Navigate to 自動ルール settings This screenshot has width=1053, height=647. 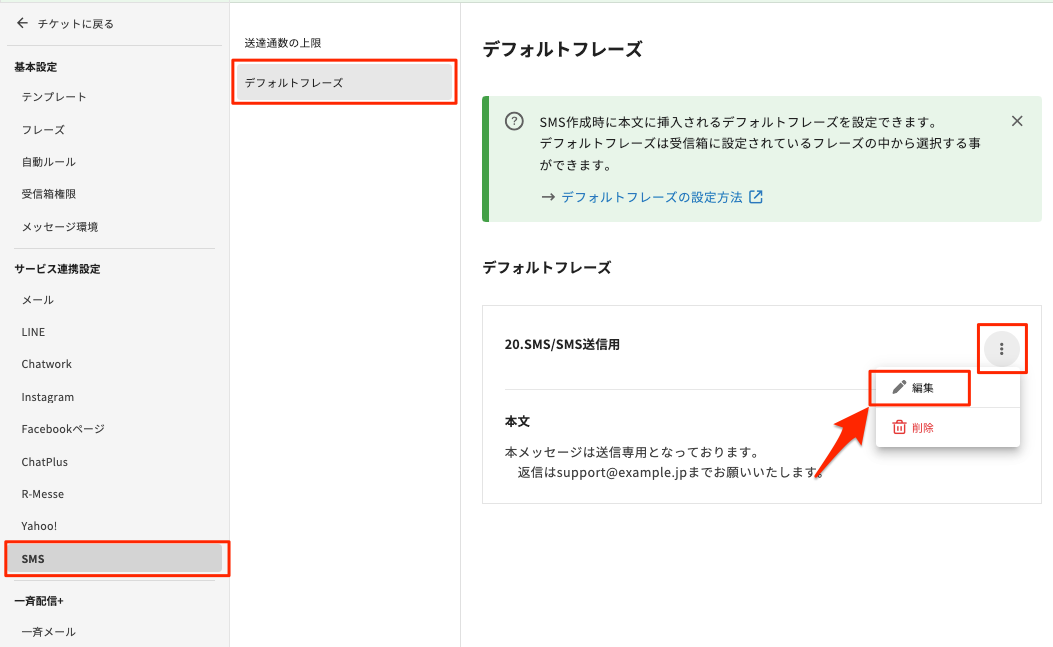[49, 162]
